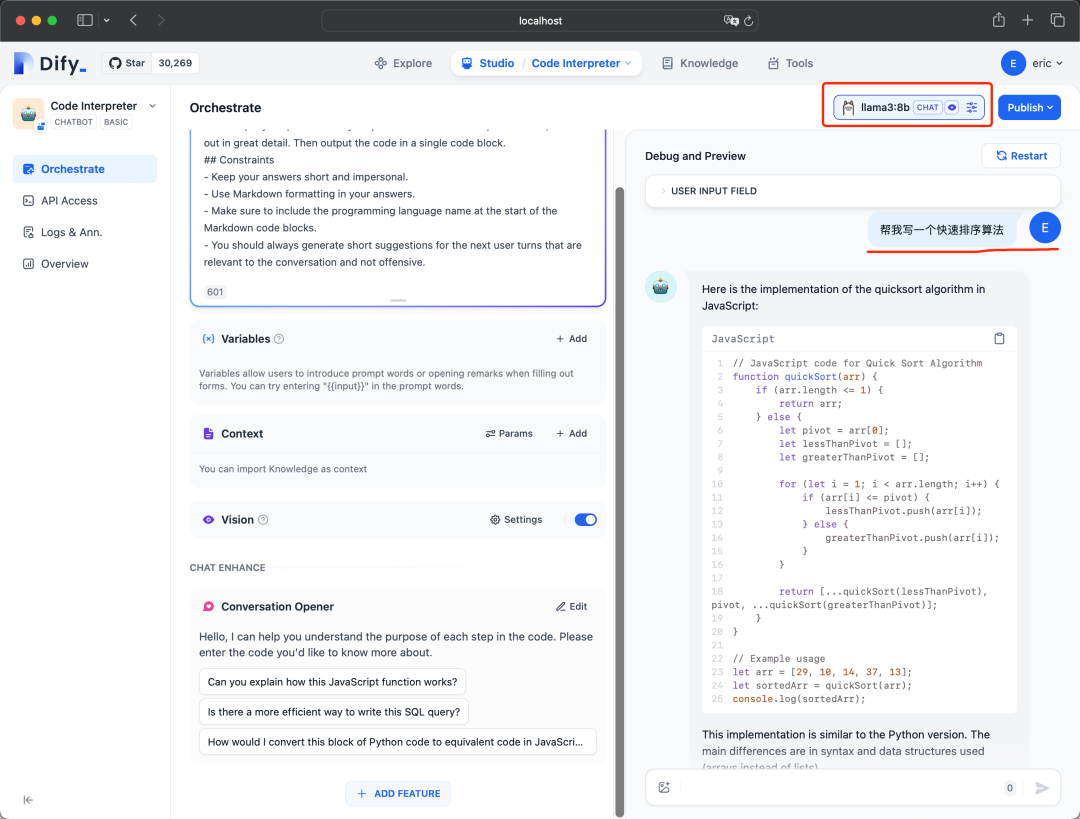Collapse the sidebar with the arrow icon
This screenshot has width=1080, height=819.
(x=28, y=800)
